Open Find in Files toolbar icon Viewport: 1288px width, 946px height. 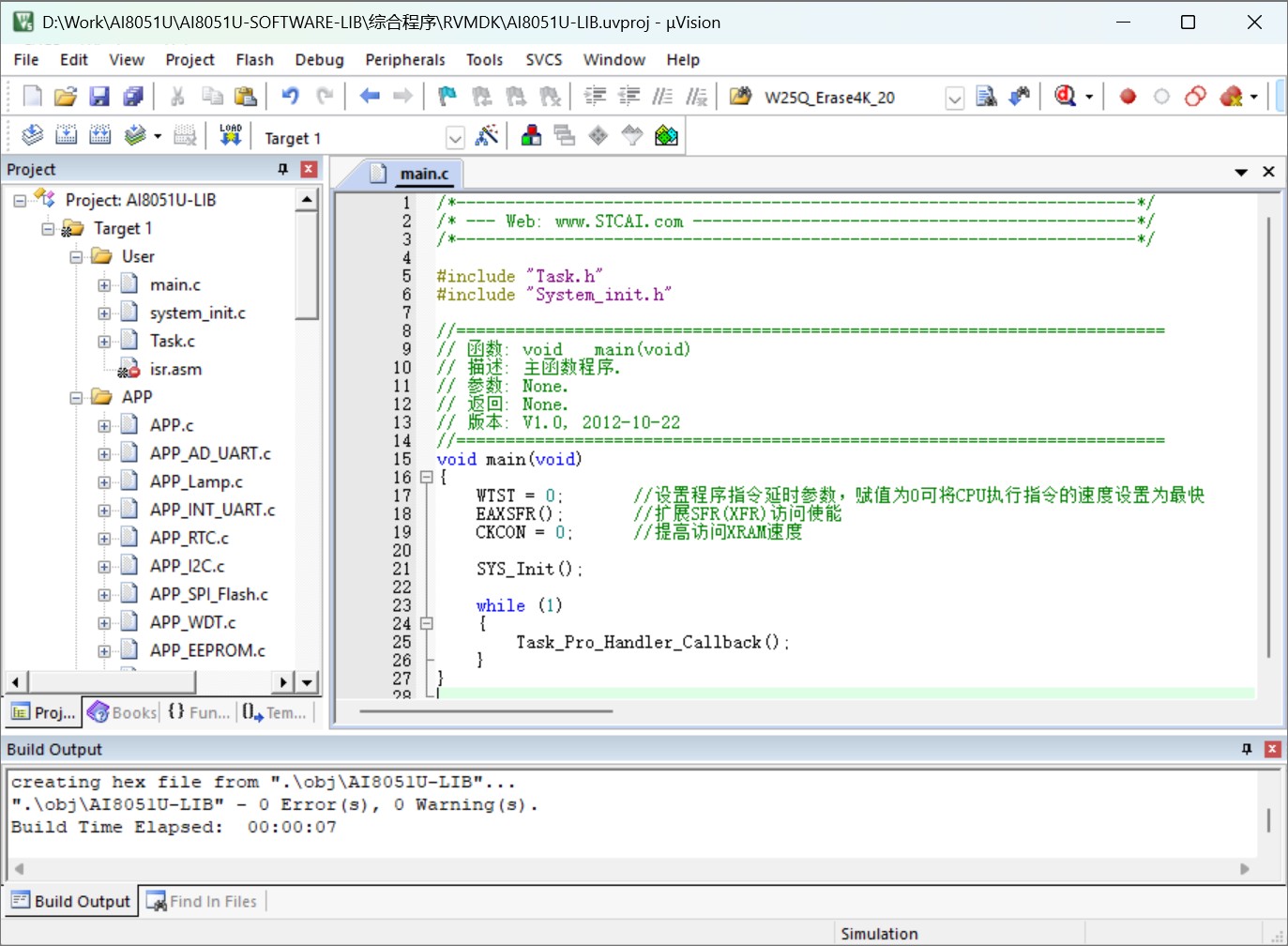point(740,97)
